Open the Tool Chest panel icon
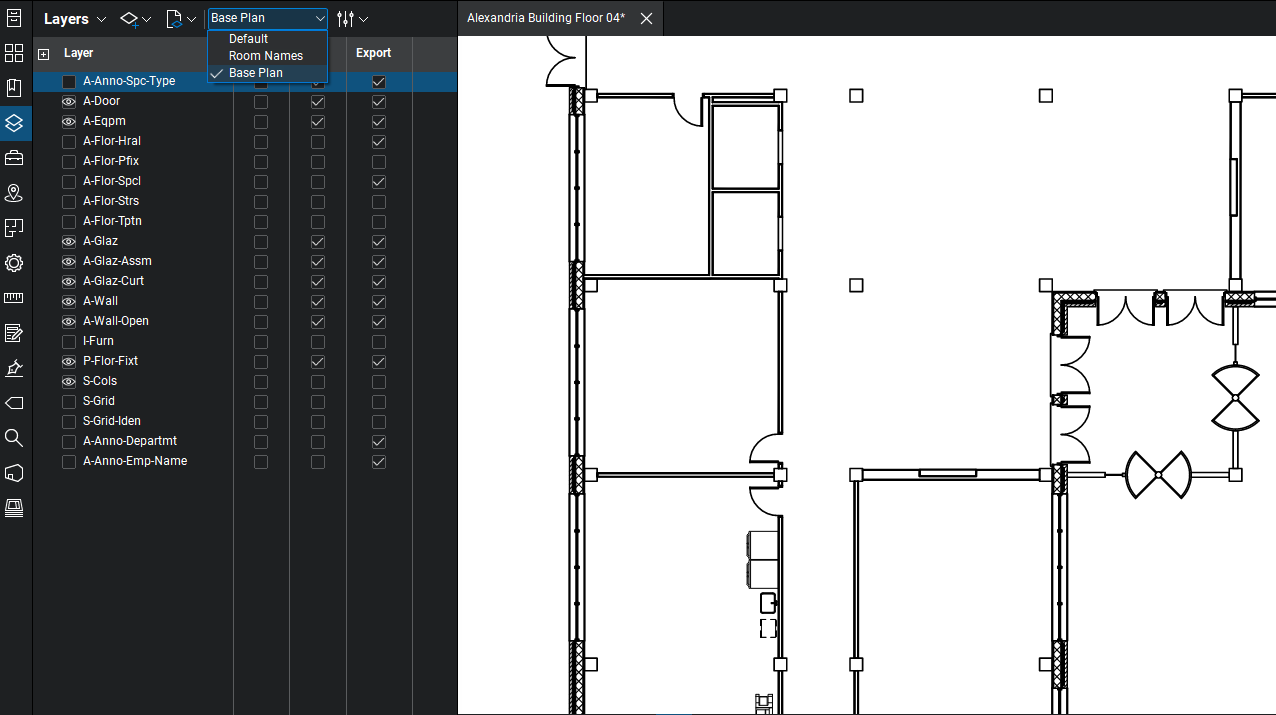 click(x=14, y=158)
